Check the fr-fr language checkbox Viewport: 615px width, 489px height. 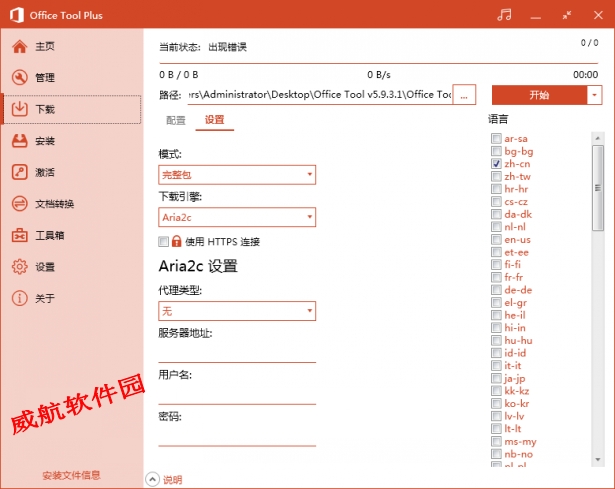pos(496,277)
